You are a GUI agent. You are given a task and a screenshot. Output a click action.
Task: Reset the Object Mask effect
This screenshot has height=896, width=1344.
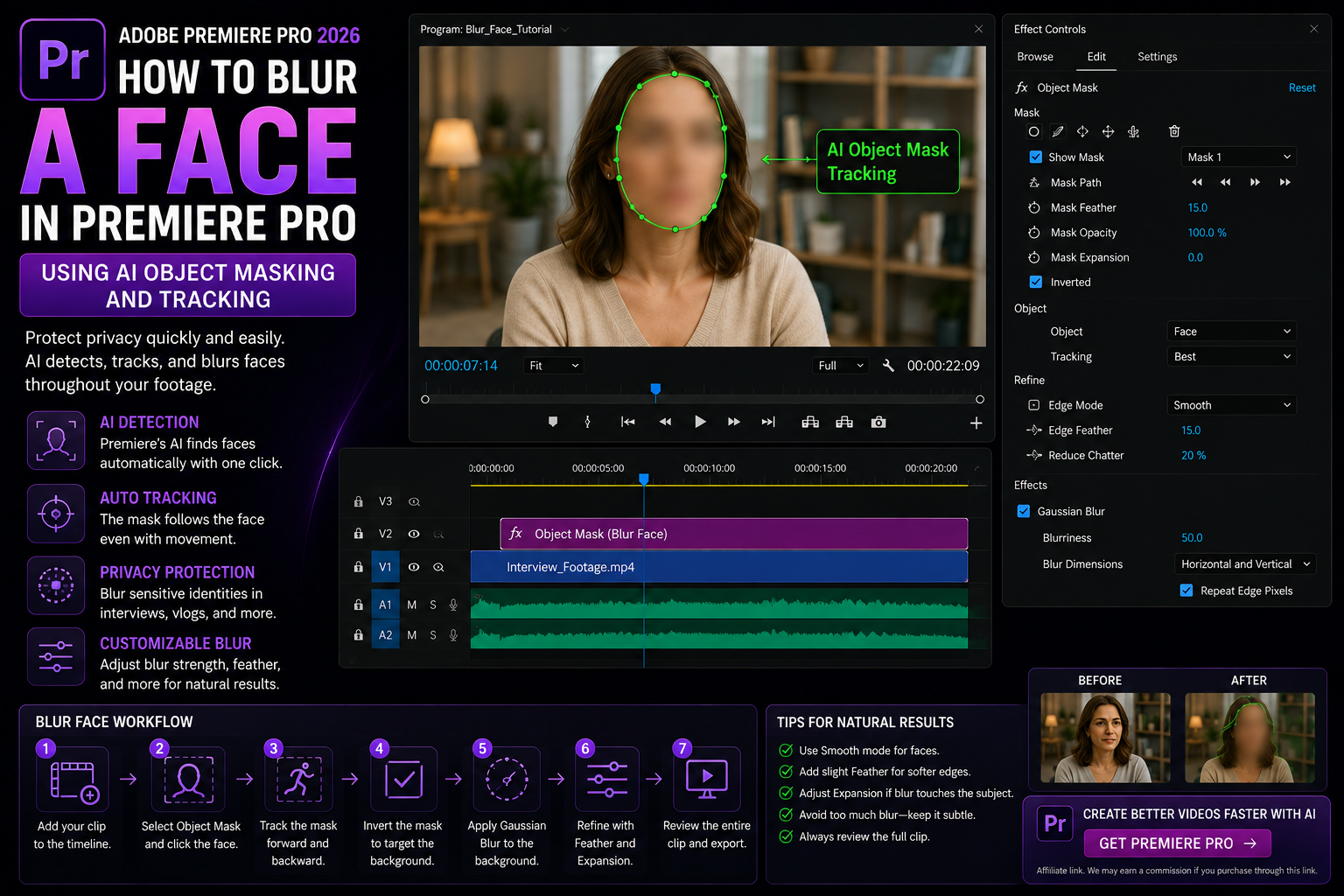click(x=1302, y=87)
